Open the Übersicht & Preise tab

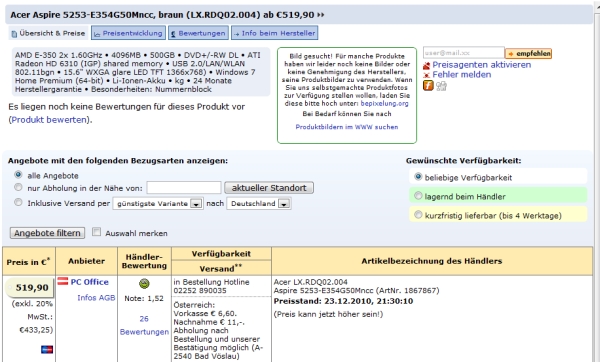pos(48,33)
